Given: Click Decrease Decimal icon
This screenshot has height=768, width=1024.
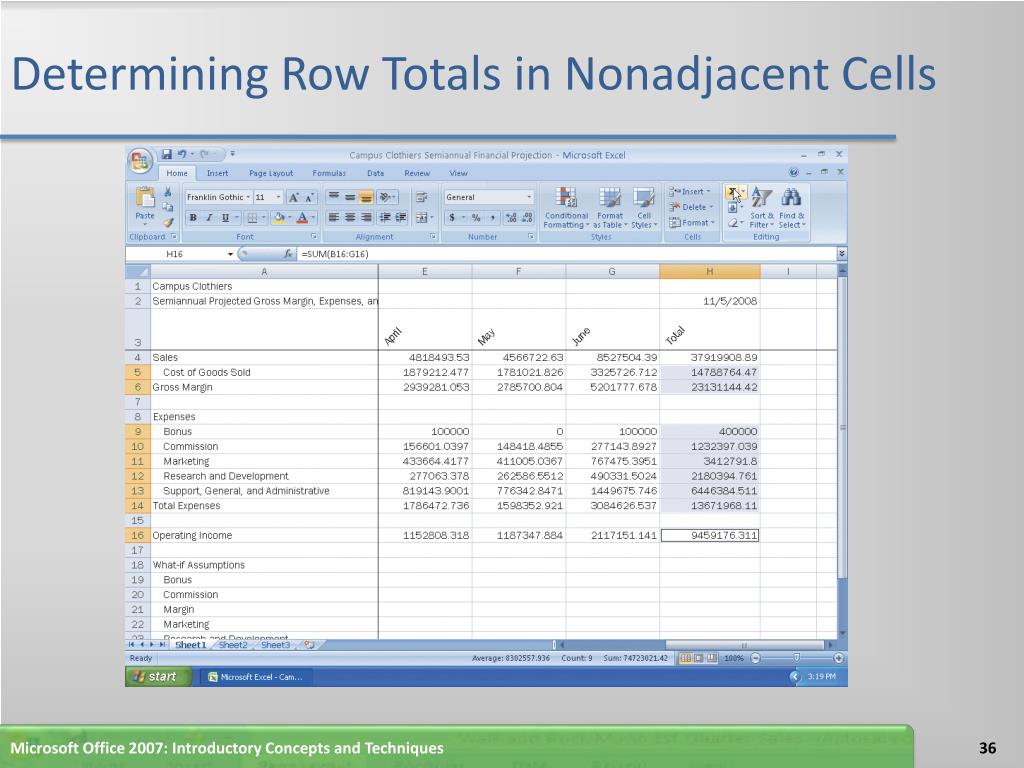Looking at the screenshot, I should coord(528,217).
